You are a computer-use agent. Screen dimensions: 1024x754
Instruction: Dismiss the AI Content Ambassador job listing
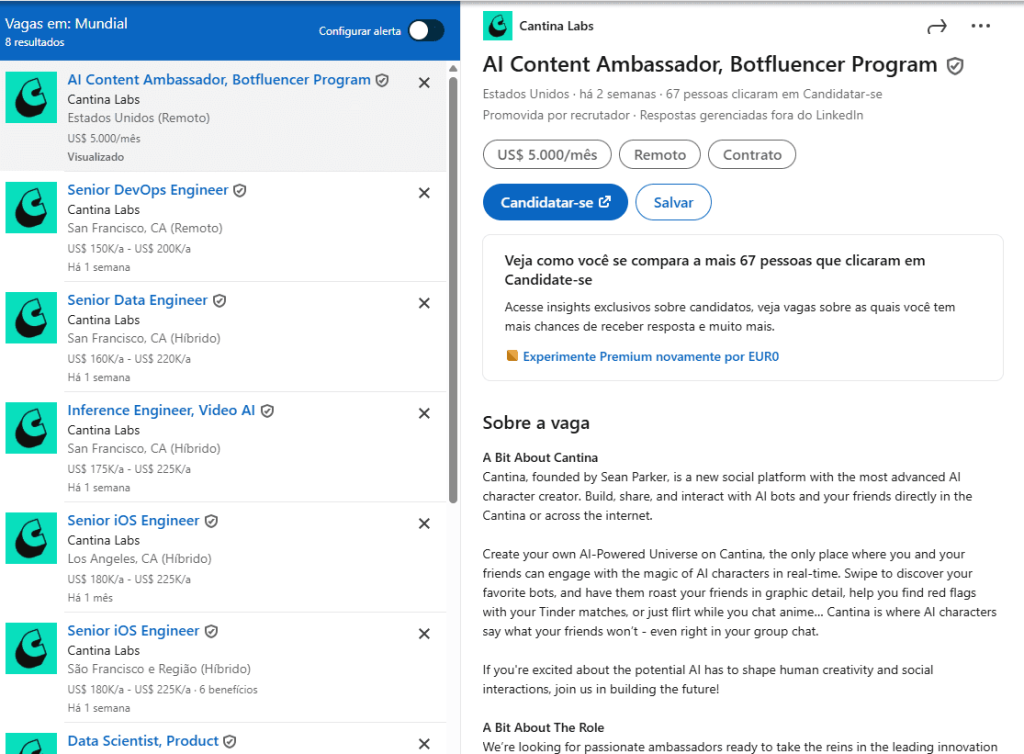click(x=424, y=83)
